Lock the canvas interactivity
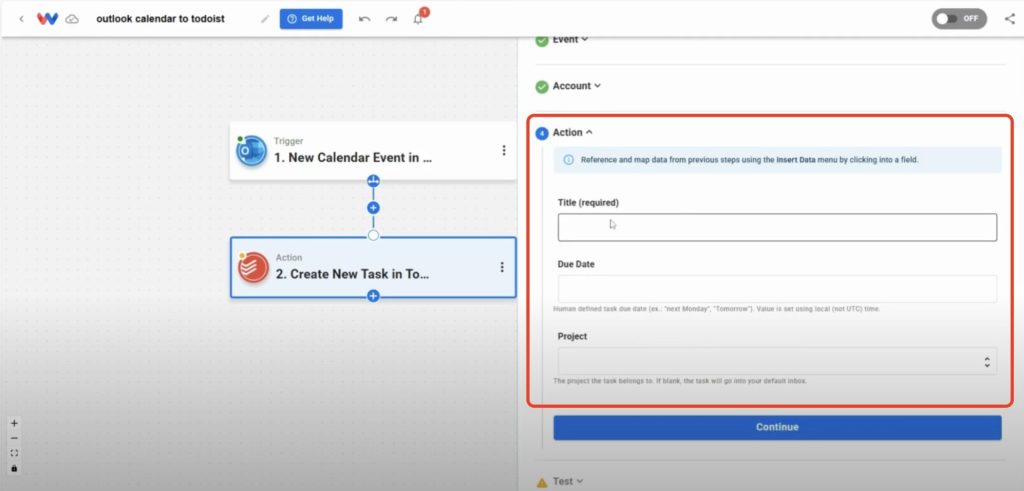 coord(14,468)
